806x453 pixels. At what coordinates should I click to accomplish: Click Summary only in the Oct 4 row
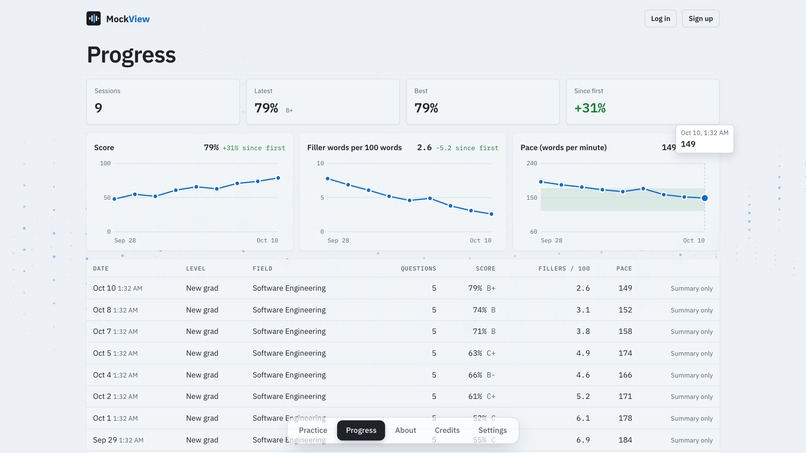(691, 375)
